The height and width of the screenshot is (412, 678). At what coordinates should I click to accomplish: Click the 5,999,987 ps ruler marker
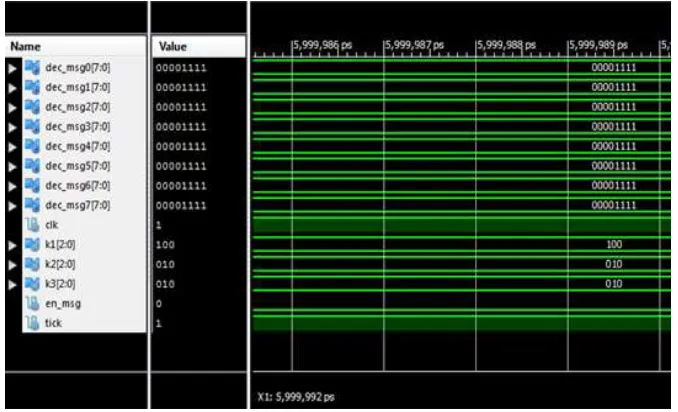414,45
